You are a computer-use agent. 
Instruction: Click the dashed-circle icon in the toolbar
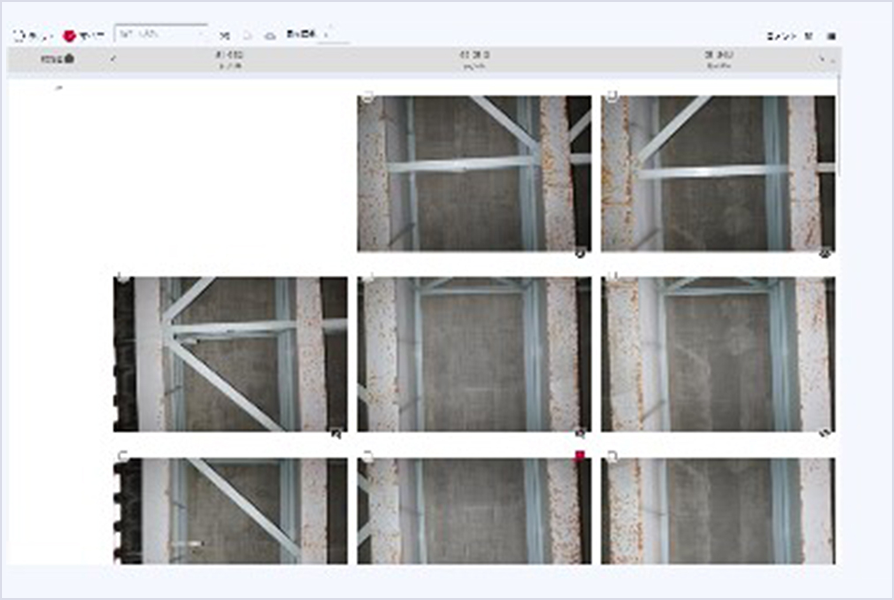pyautogui.click(x=19, y=36)
